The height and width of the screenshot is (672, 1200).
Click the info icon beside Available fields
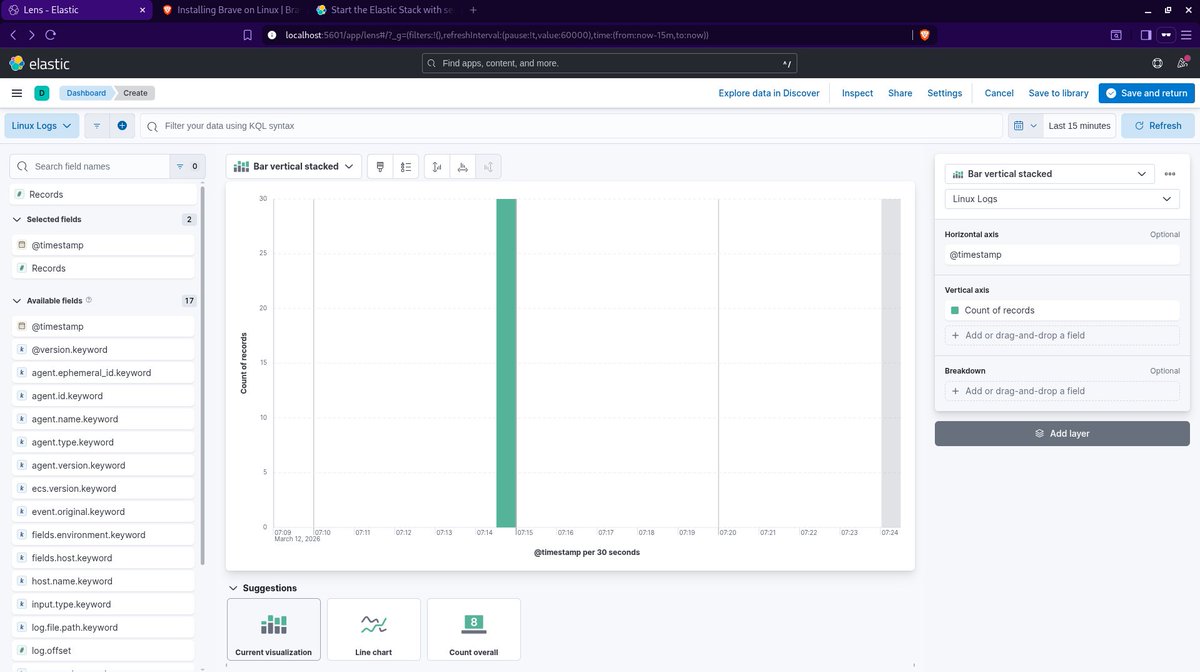click(x=89, y=300)
